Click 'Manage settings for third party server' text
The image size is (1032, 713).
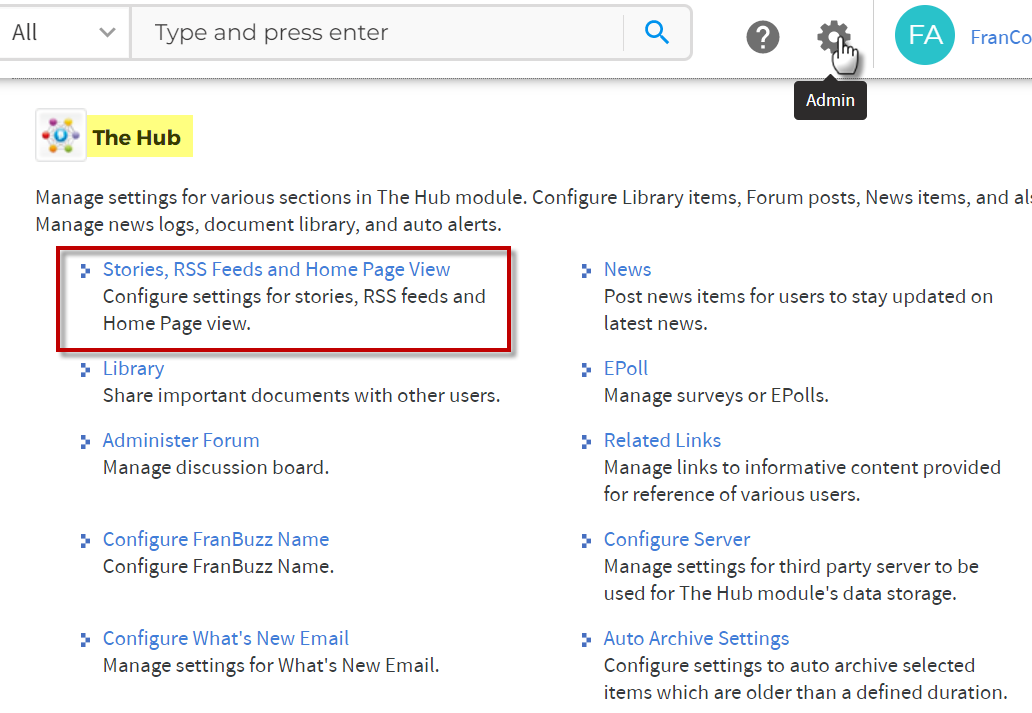click(791, 580)
